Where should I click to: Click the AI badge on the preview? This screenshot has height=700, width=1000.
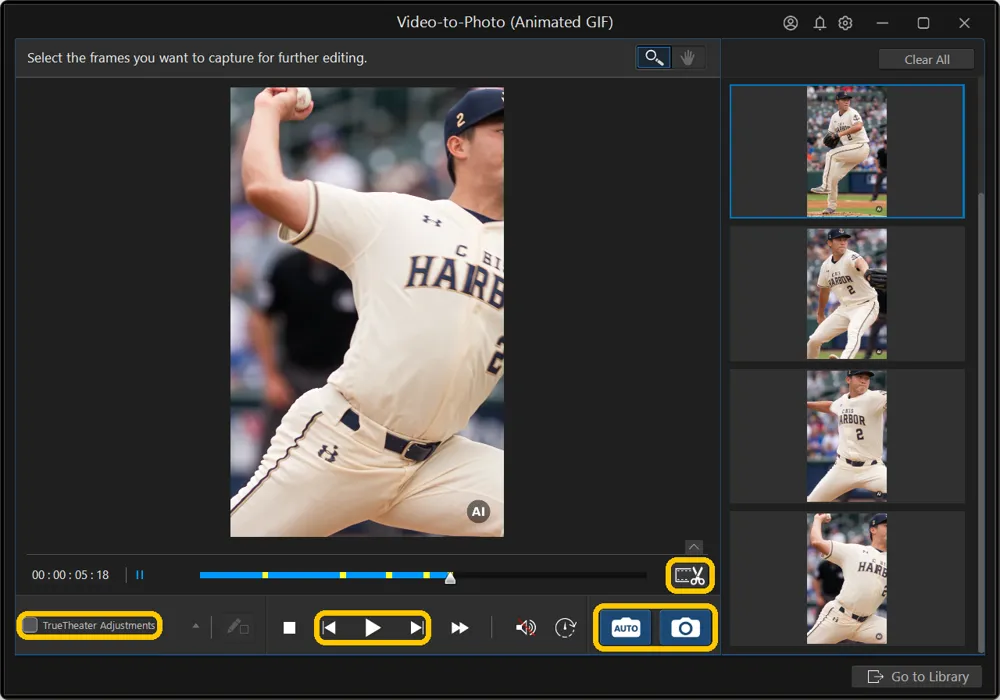click(x=478, y=511)
